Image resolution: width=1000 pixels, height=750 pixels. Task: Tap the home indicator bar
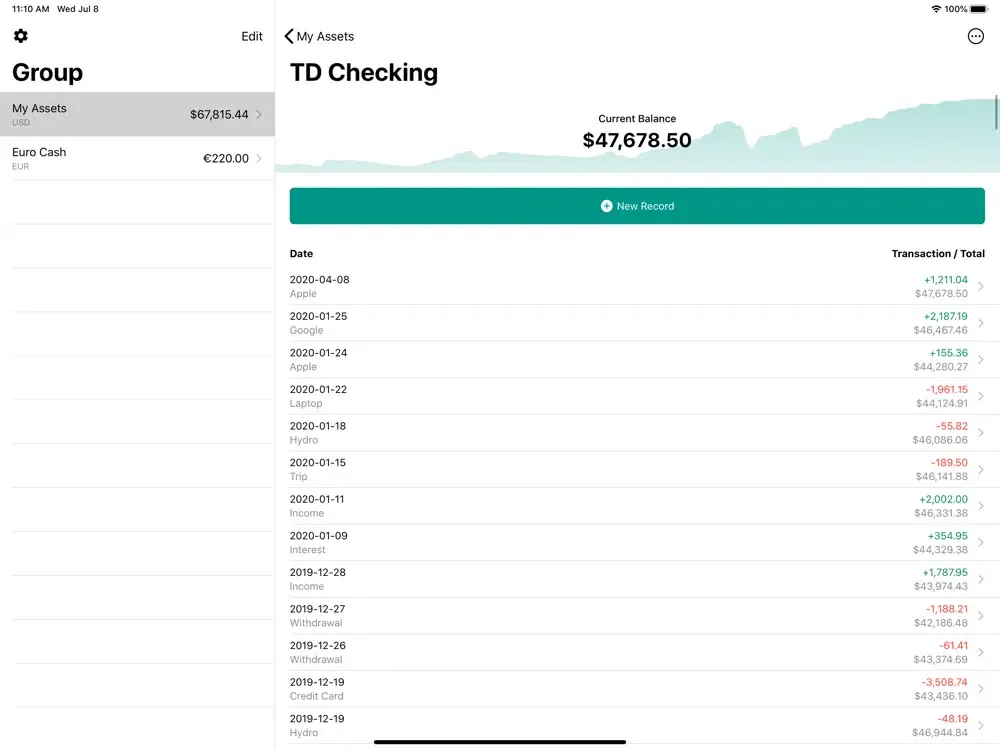pos(499,742)
